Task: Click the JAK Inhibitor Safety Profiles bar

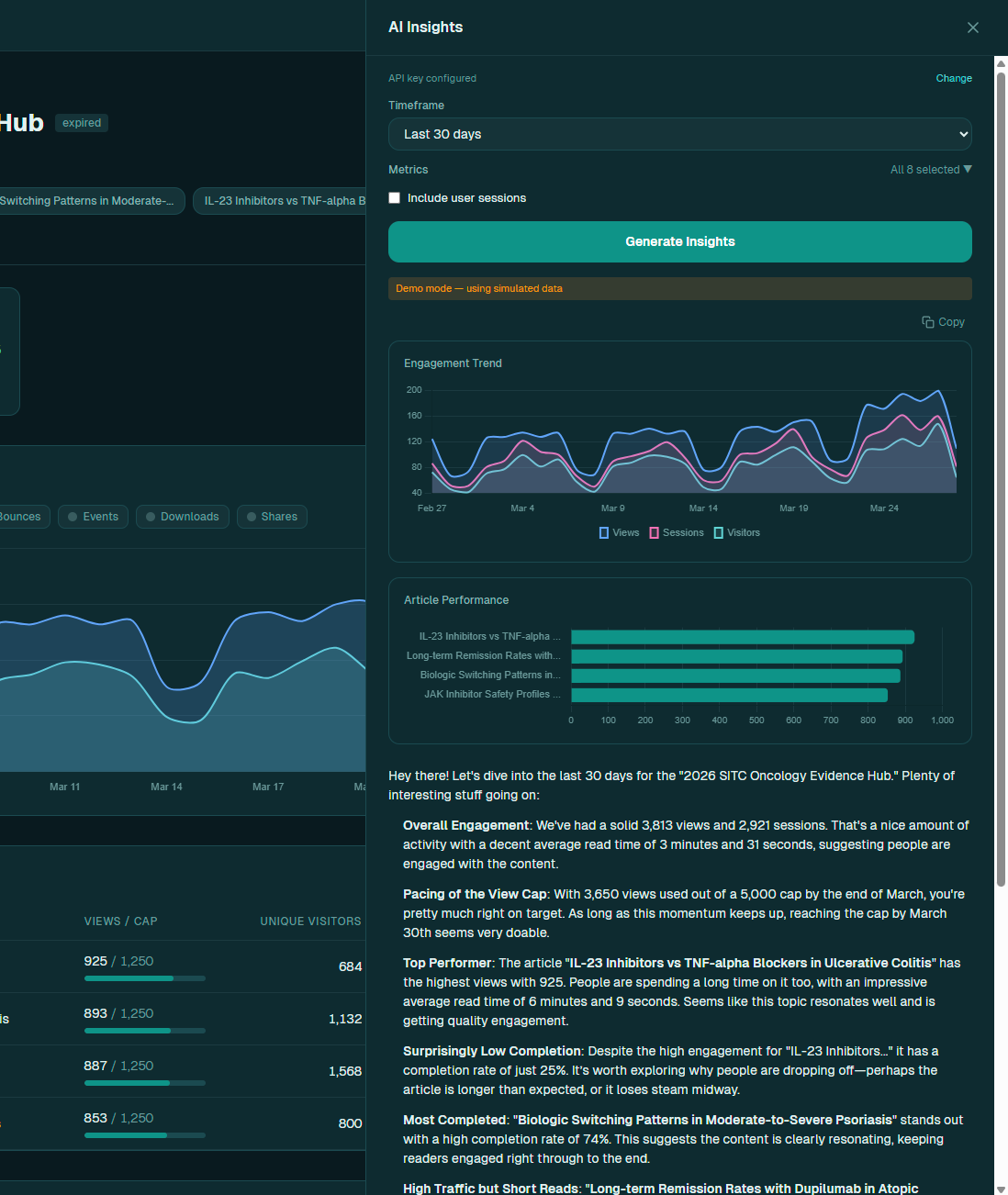Action: coord(729,695)
